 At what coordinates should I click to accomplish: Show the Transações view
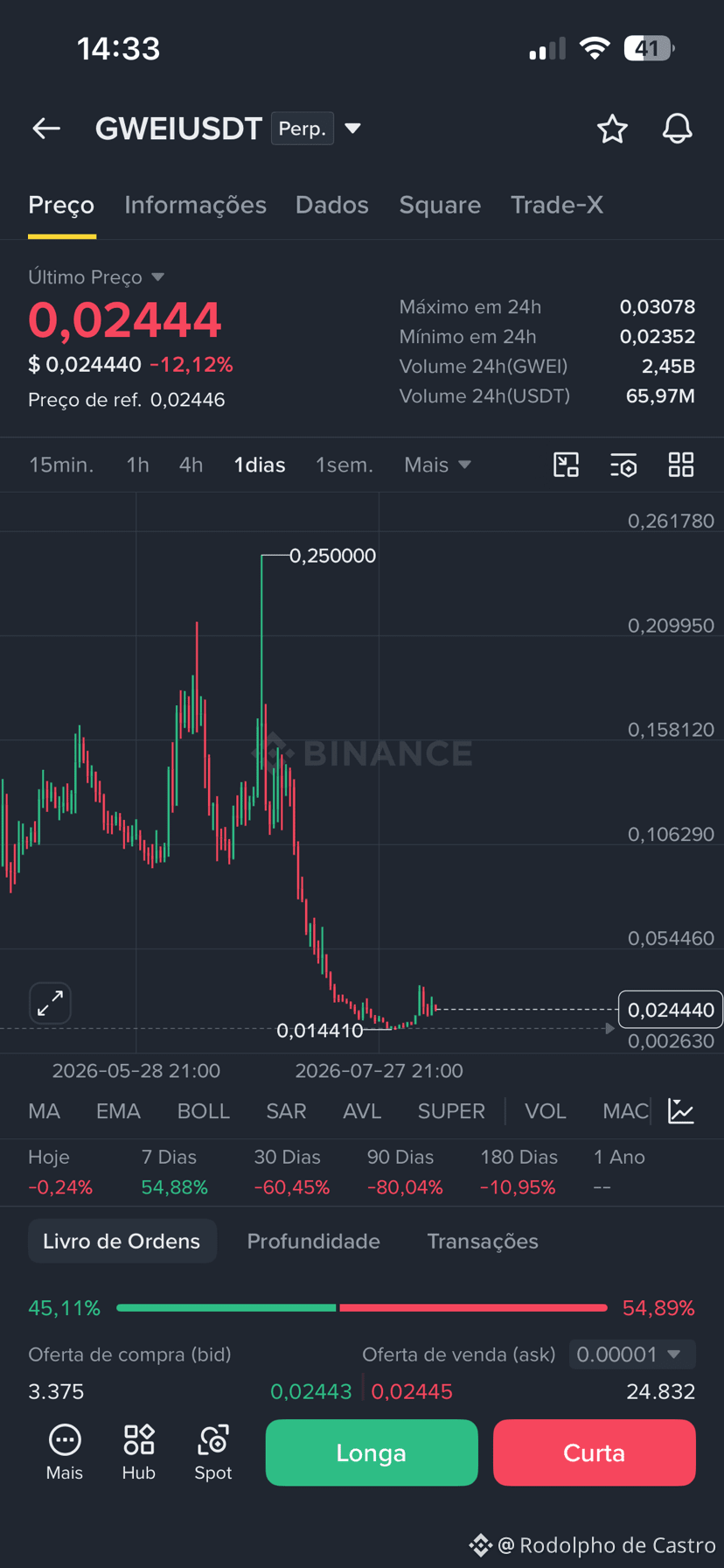pos(483,1241)
